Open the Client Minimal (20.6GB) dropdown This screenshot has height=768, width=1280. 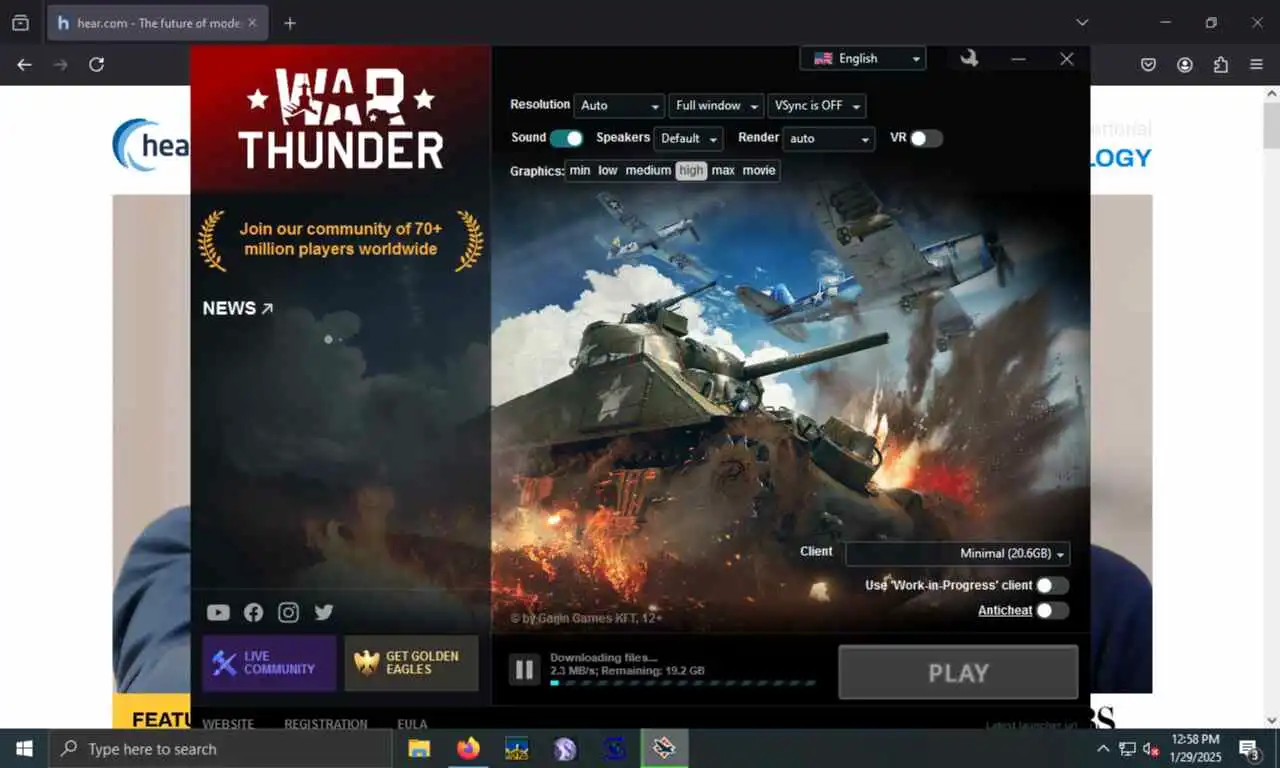coord(958,554)
